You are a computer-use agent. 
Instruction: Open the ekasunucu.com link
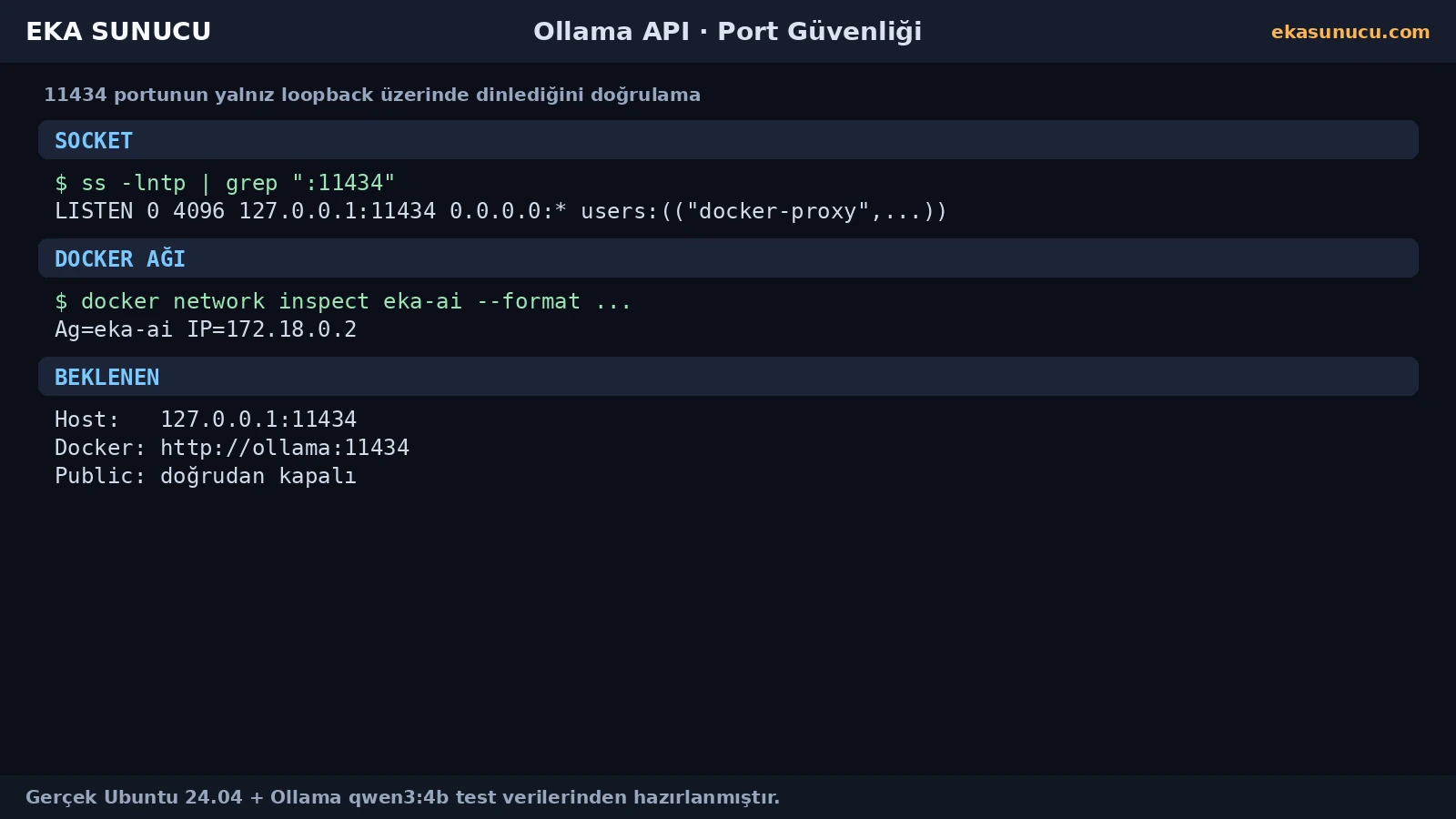click(x=1350, y=32)
